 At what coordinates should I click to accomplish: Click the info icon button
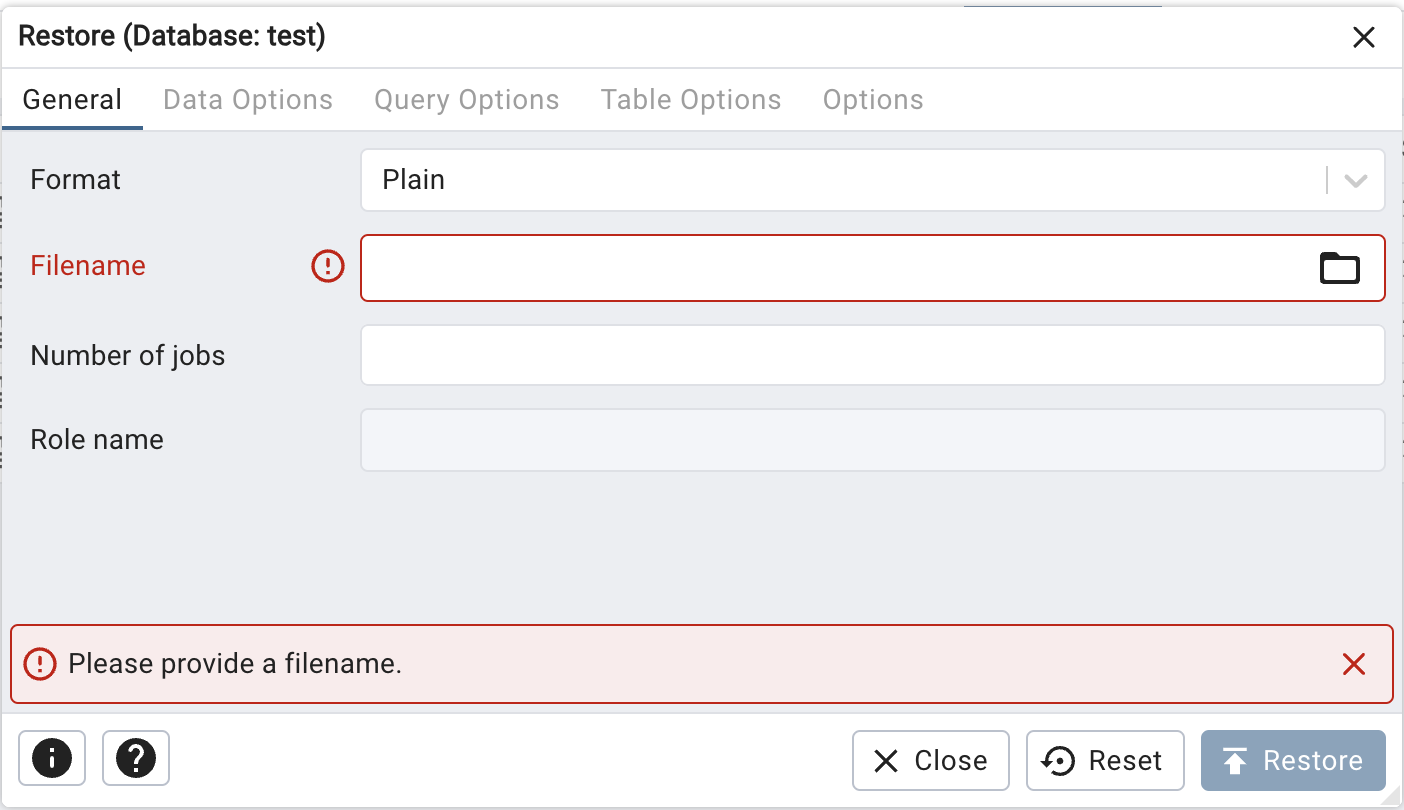click(52, 759)
